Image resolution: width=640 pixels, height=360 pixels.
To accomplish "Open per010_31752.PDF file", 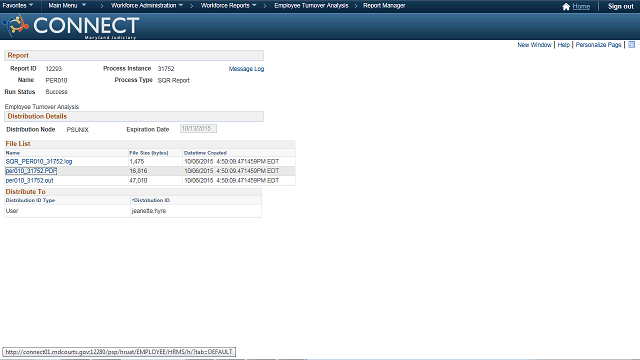I will (x=31, y=171).
